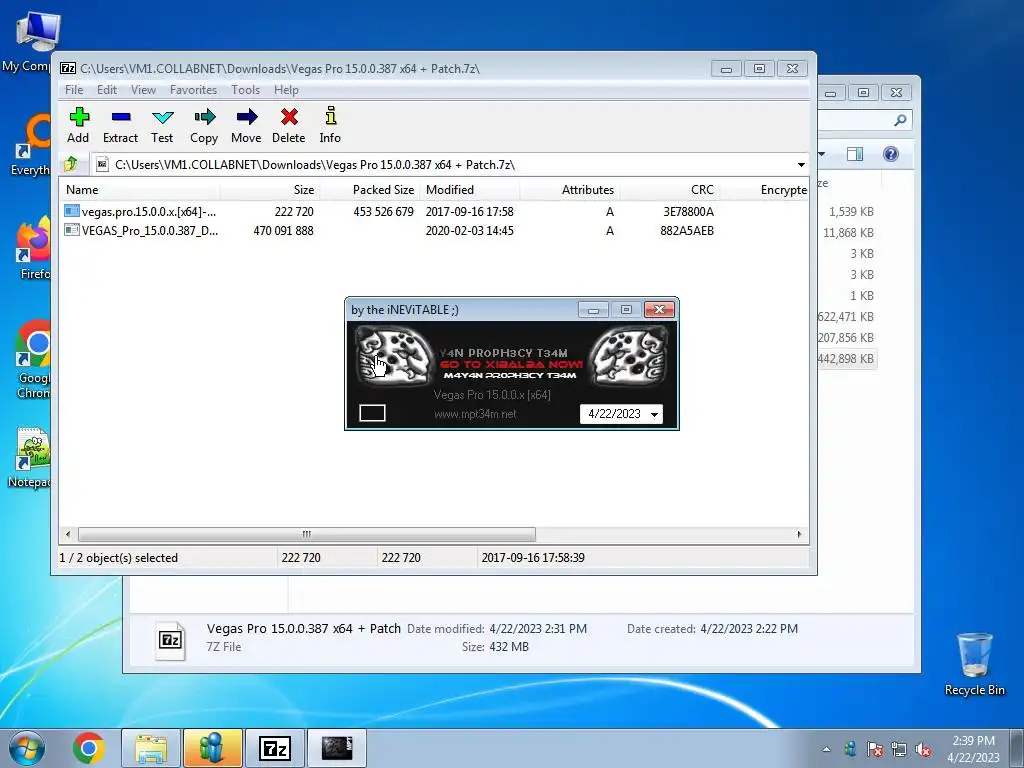
Task: Open the Recycle Bin desktop icon
Action: tap(974, 664)
